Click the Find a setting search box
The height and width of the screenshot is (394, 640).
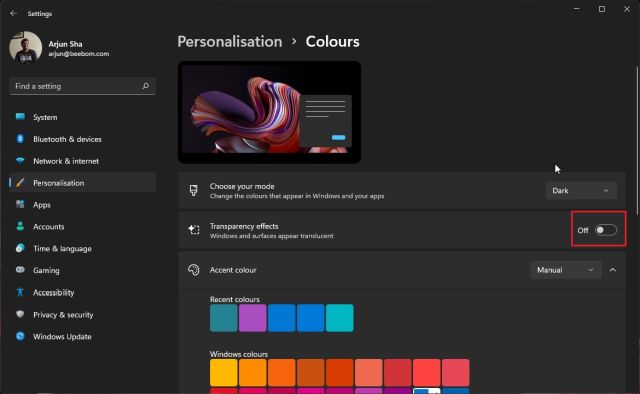click(82, 86)
